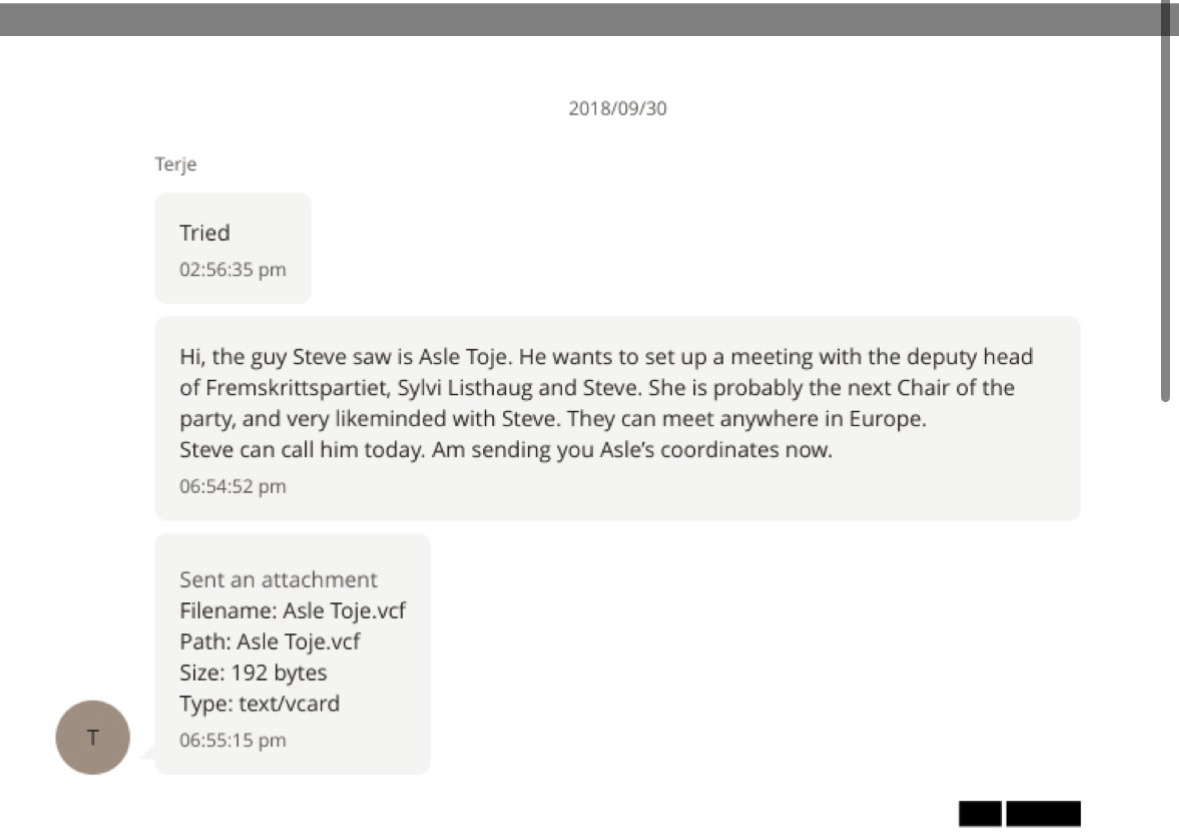Click the 02:56:35 pm timestamp
This screenshot has width=1179, height=835.
click(x=232, y=270)
